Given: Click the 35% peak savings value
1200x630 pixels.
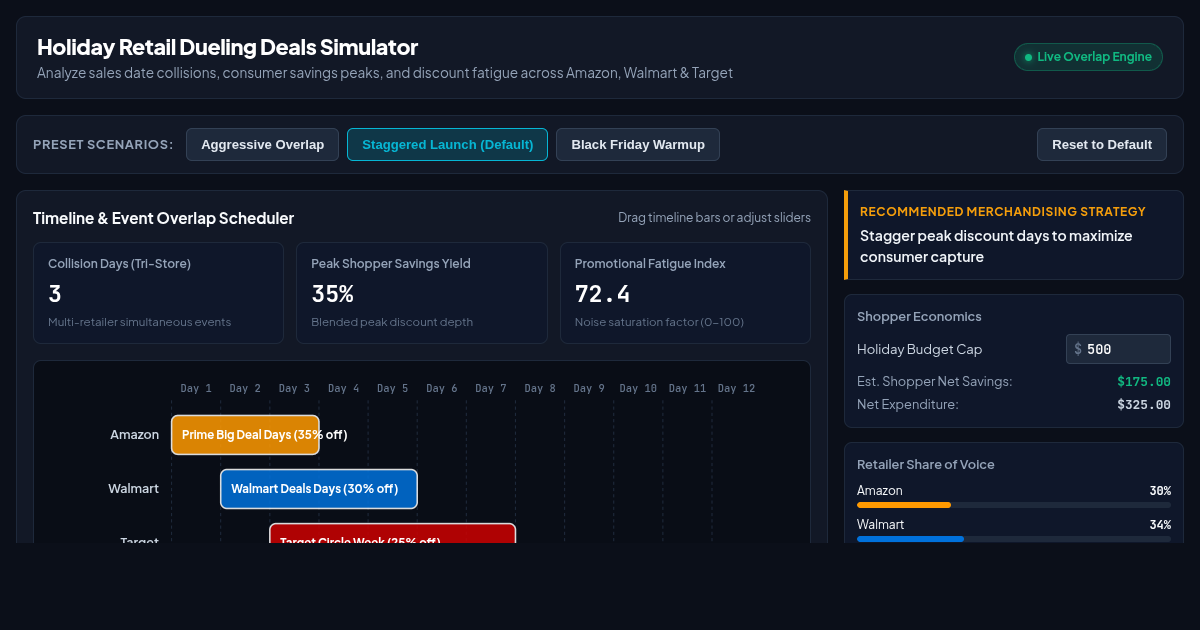Looking at the screenshot, I should 332,294.
